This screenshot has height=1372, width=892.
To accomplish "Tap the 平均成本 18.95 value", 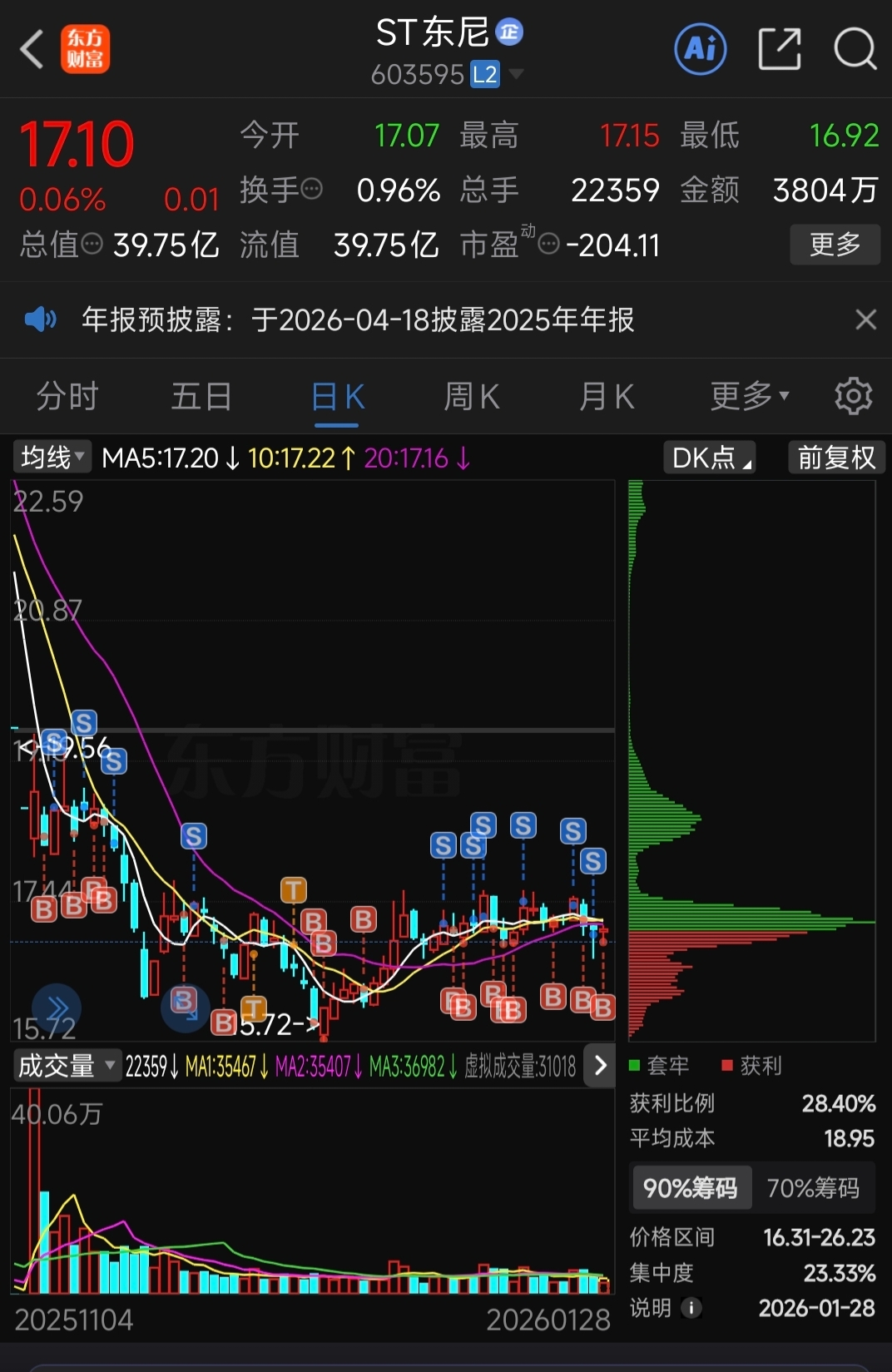I will (x=849, y=1138).
